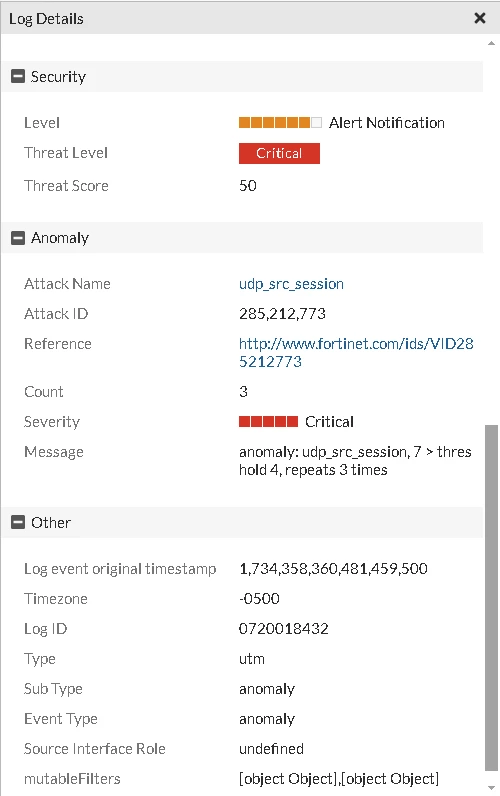Close the Log Details panel

pyautogui.click(x=480, y=18)
